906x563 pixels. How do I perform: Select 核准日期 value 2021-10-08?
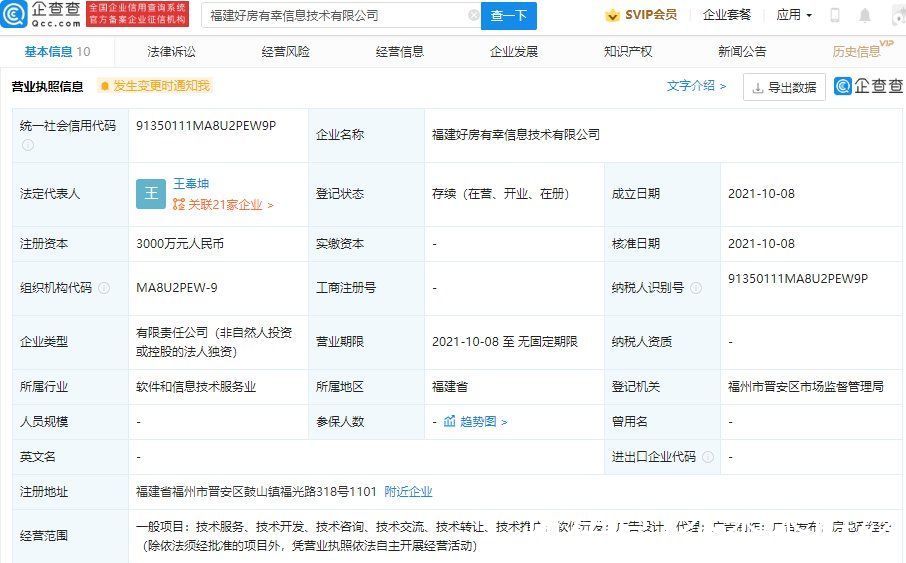click(x=761, y=243)
